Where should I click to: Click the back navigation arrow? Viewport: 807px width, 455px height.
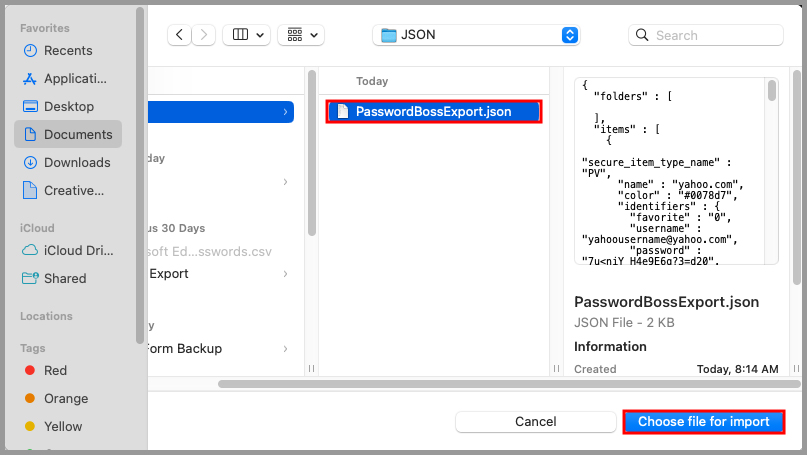180,35
